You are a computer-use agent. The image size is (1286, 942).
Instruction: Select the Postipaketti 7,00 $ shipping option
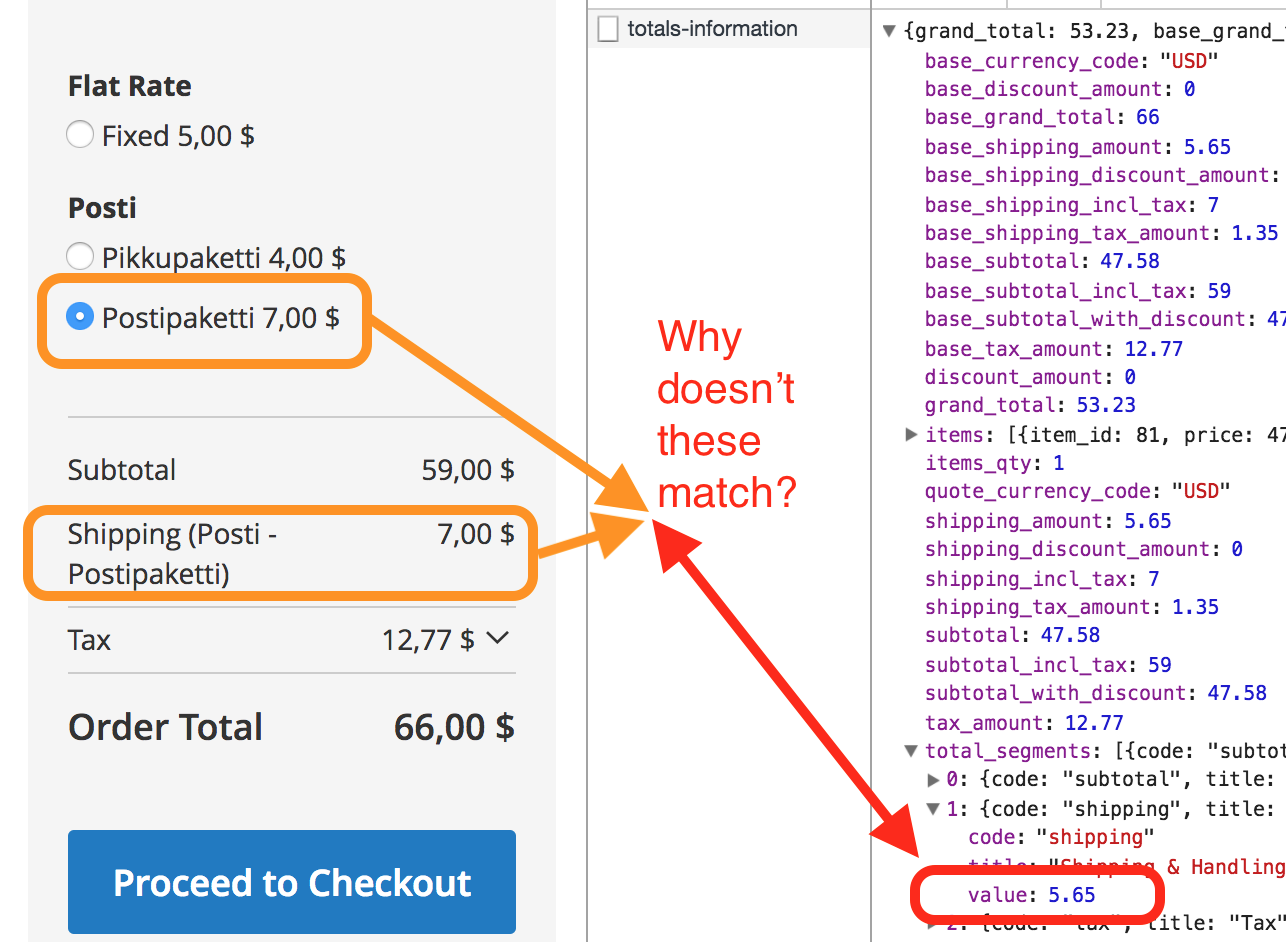click(x=80, y=317)
